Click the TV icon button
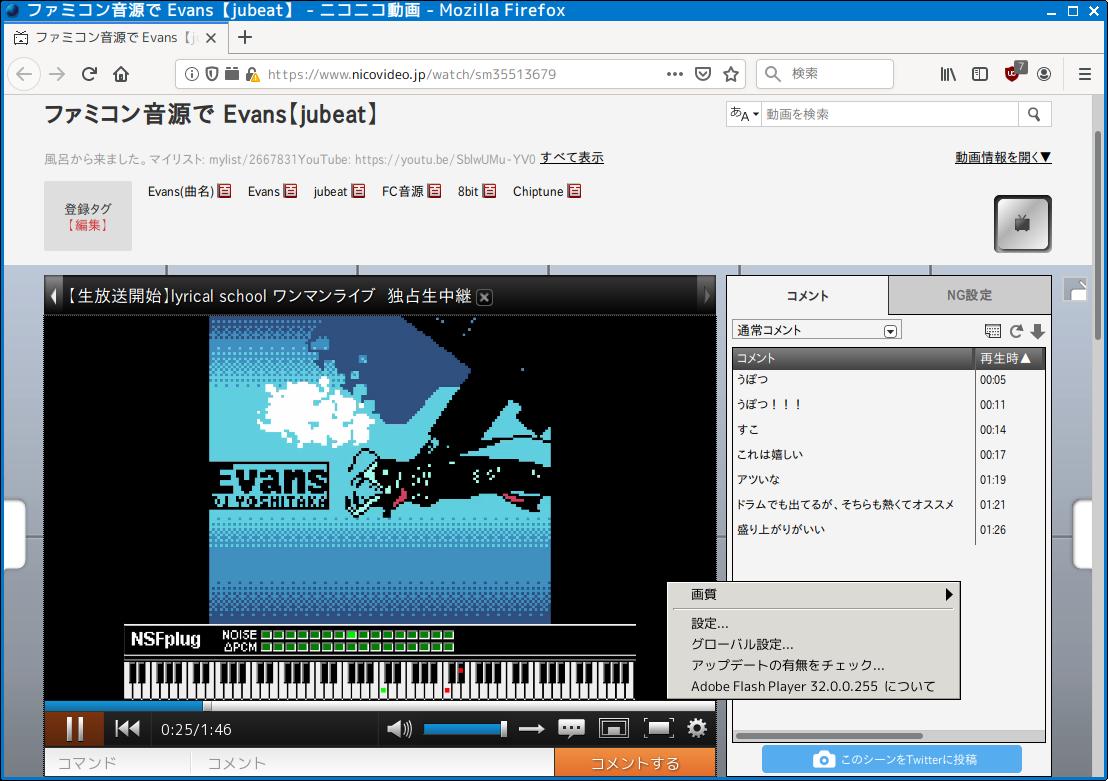Image resolution: width=1108 pixels, height=781 pixels. (x=1022, y=223)
